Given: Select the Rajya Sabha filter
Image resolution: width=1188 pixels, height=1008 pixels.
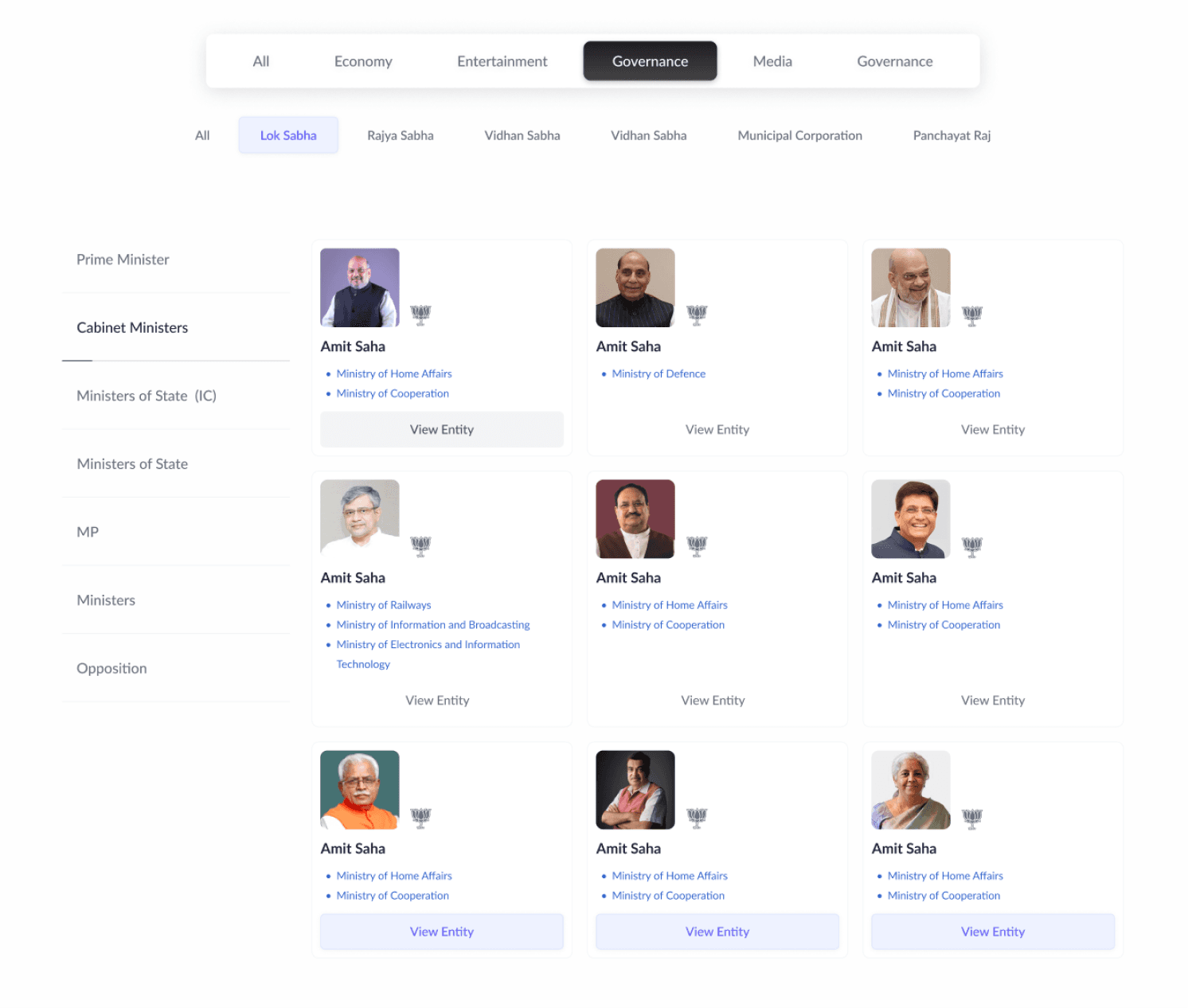Looking at the screenshot, I should click(400, 135).
